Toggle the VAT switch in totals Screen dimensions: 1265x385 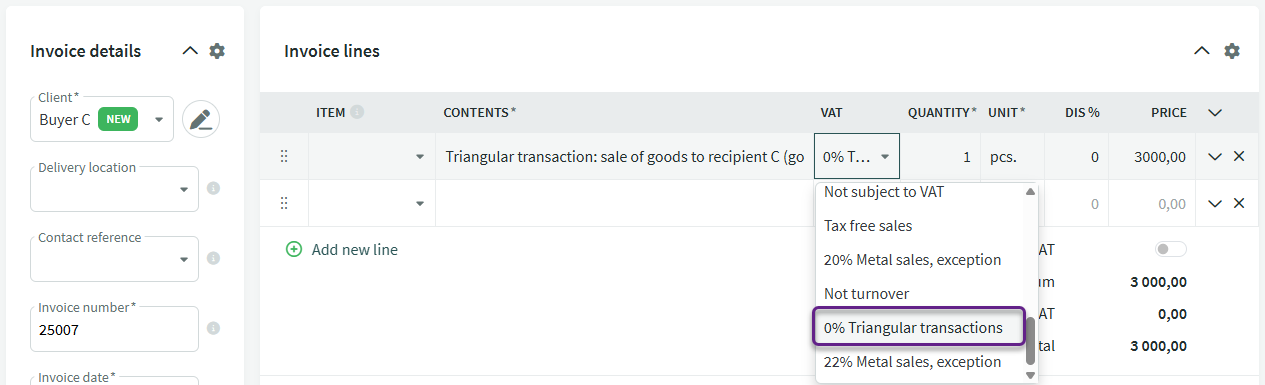tap(1171, 249)
